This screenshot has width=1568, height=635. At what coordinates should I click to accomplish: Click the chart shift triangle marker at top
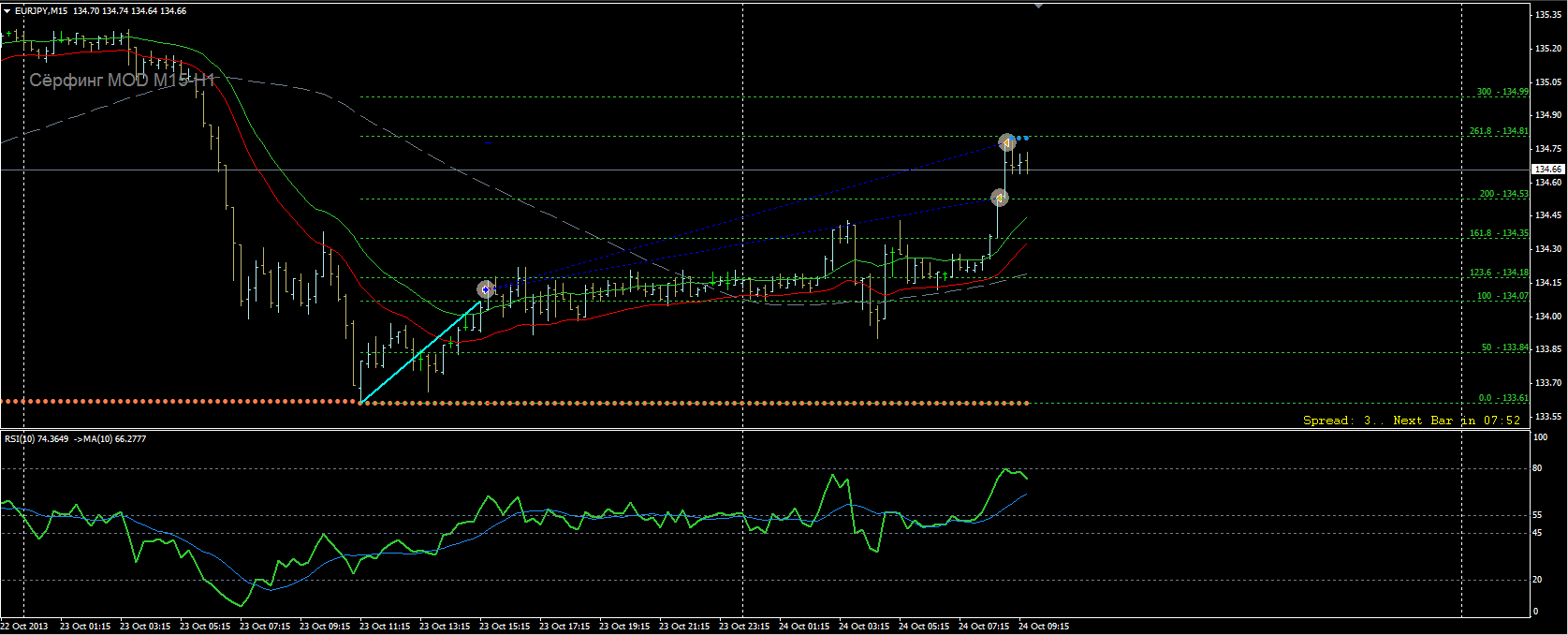(1038, 6)
